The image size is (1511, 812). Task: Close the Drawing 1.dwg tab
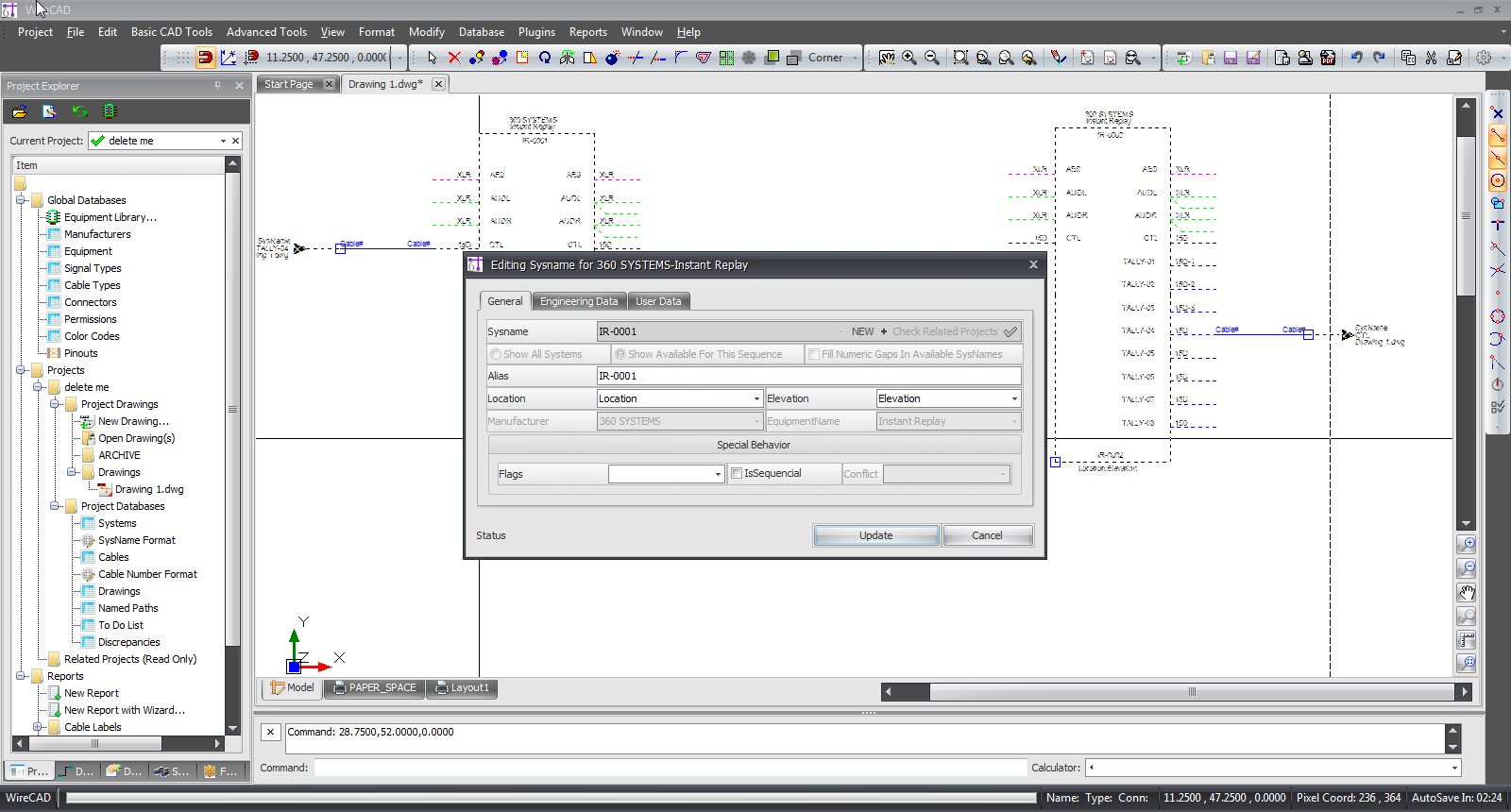[x=438, y=84]
